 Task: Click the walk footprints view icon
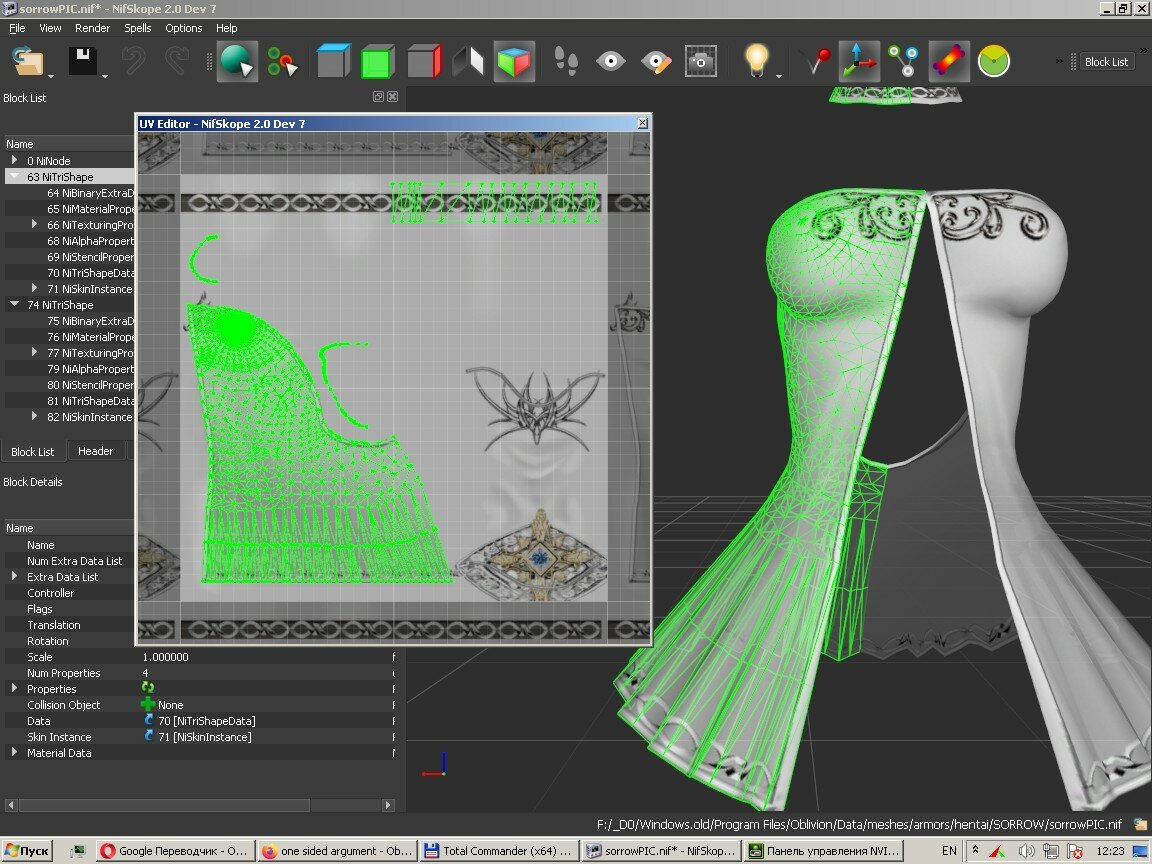point(565,61)
